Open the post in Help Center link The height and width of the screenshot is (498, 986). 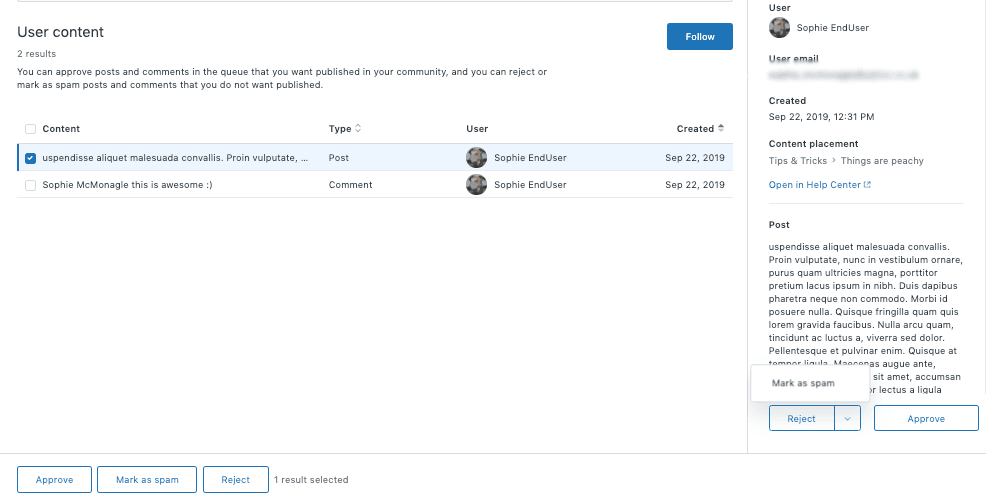point(814,185)
